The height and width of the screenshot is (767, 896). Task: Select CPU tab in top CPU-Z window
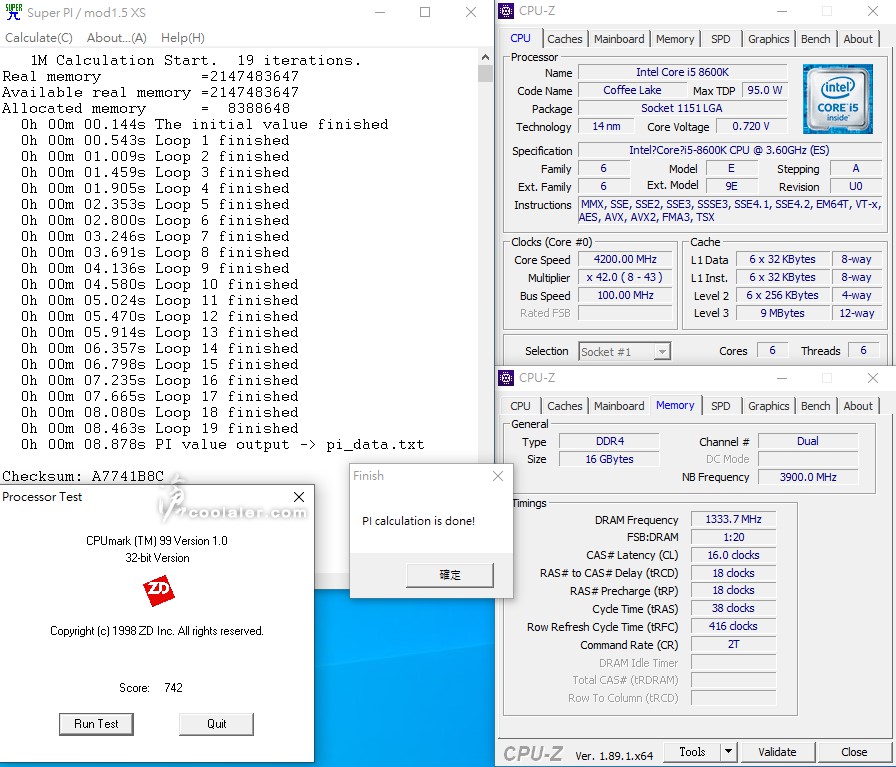point(520,38)
